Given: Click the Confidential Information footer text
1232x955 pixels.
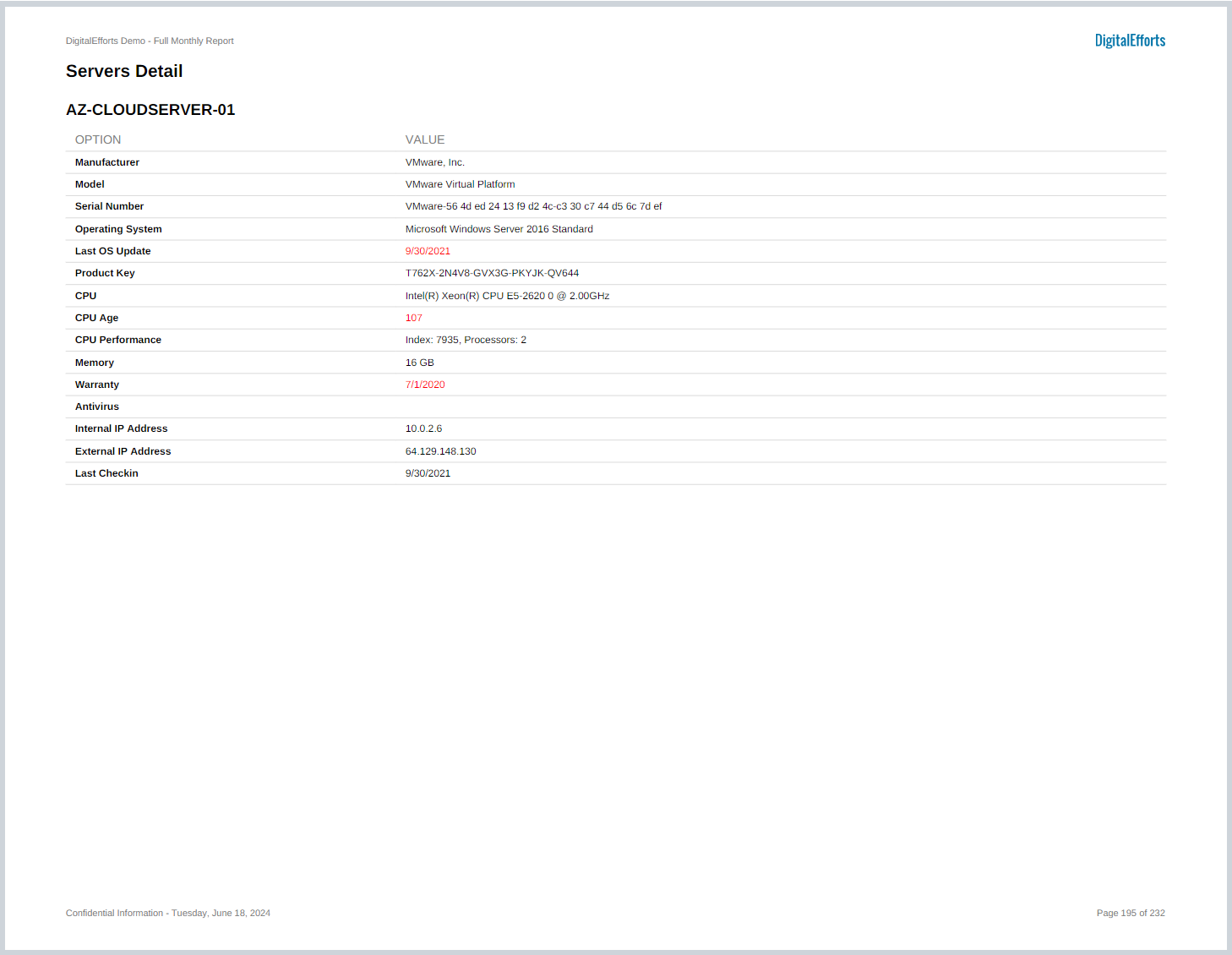Looking at the screenshot, I should 168,913.
